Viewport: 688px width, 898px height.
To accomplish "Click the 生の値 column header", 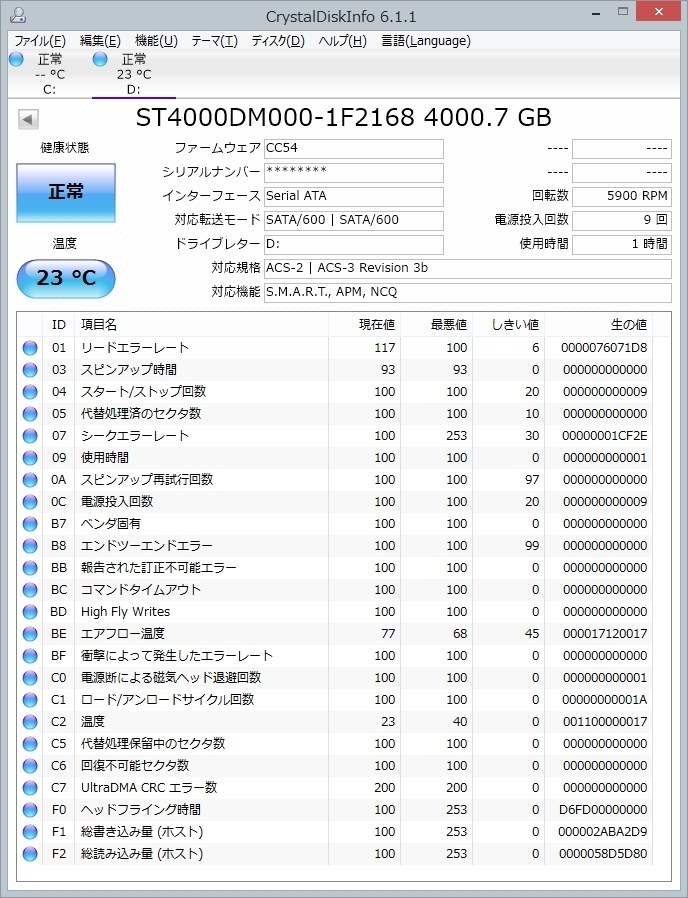I will point(599,325).
